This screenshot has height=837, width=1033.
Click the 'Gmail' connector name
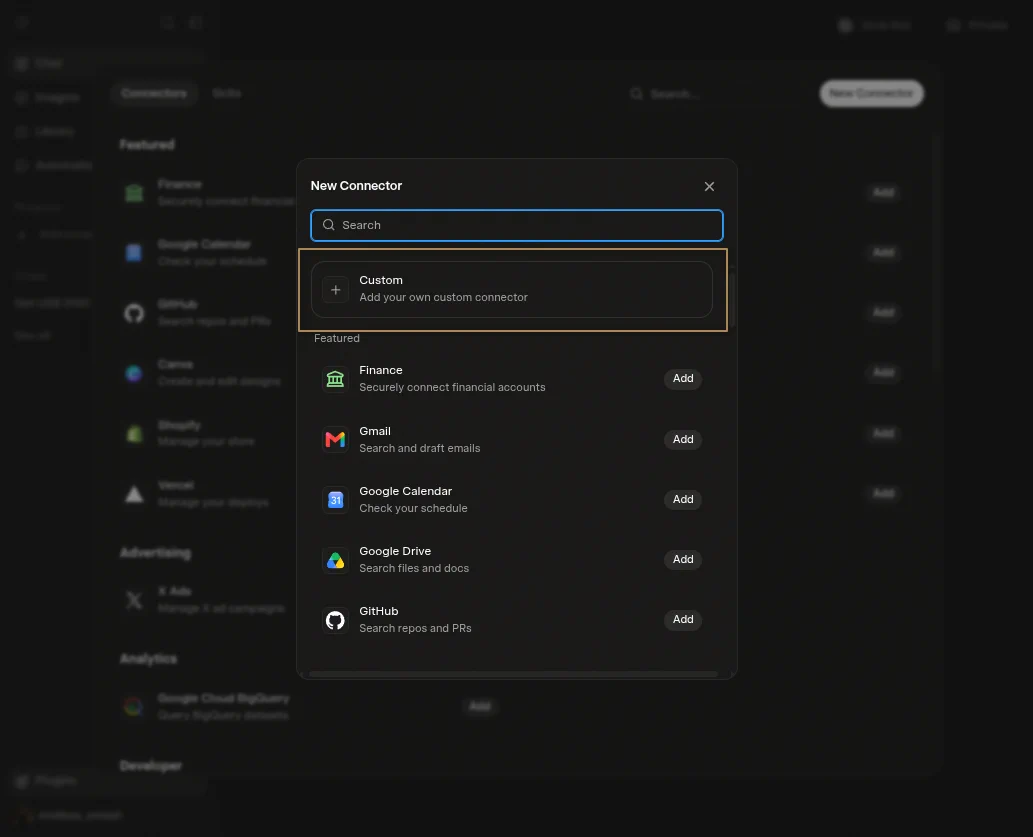(x=375, y=431)
